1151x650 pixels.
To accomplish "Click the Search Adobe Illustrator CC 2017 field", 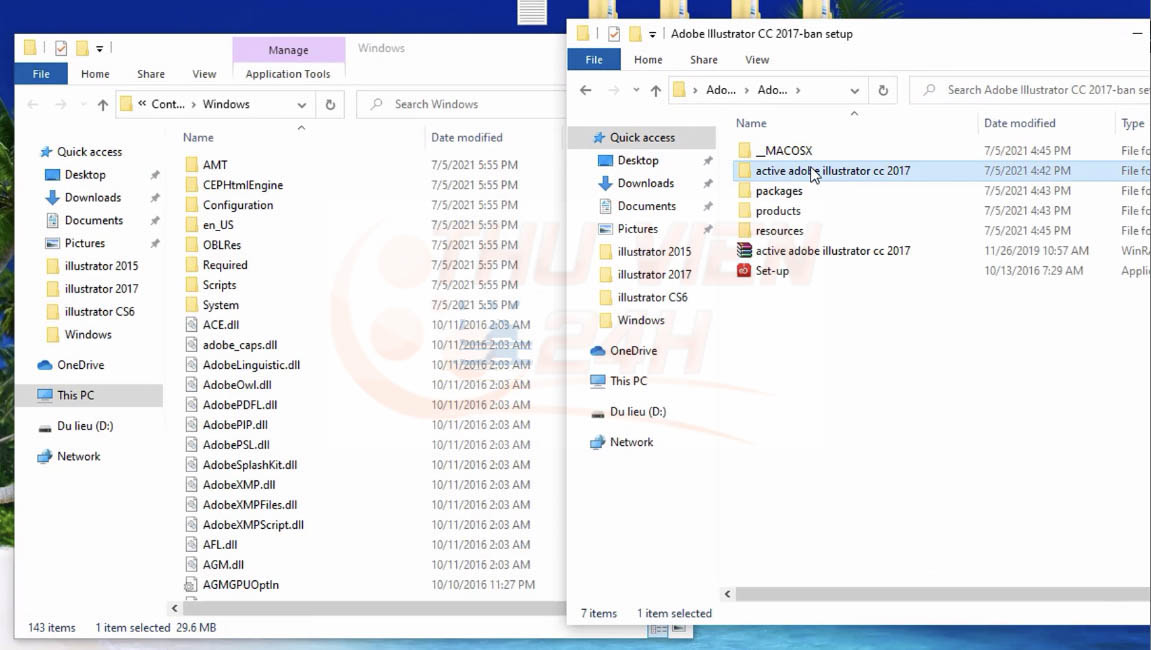I will pyautogui.click(x=1031, y=90).
